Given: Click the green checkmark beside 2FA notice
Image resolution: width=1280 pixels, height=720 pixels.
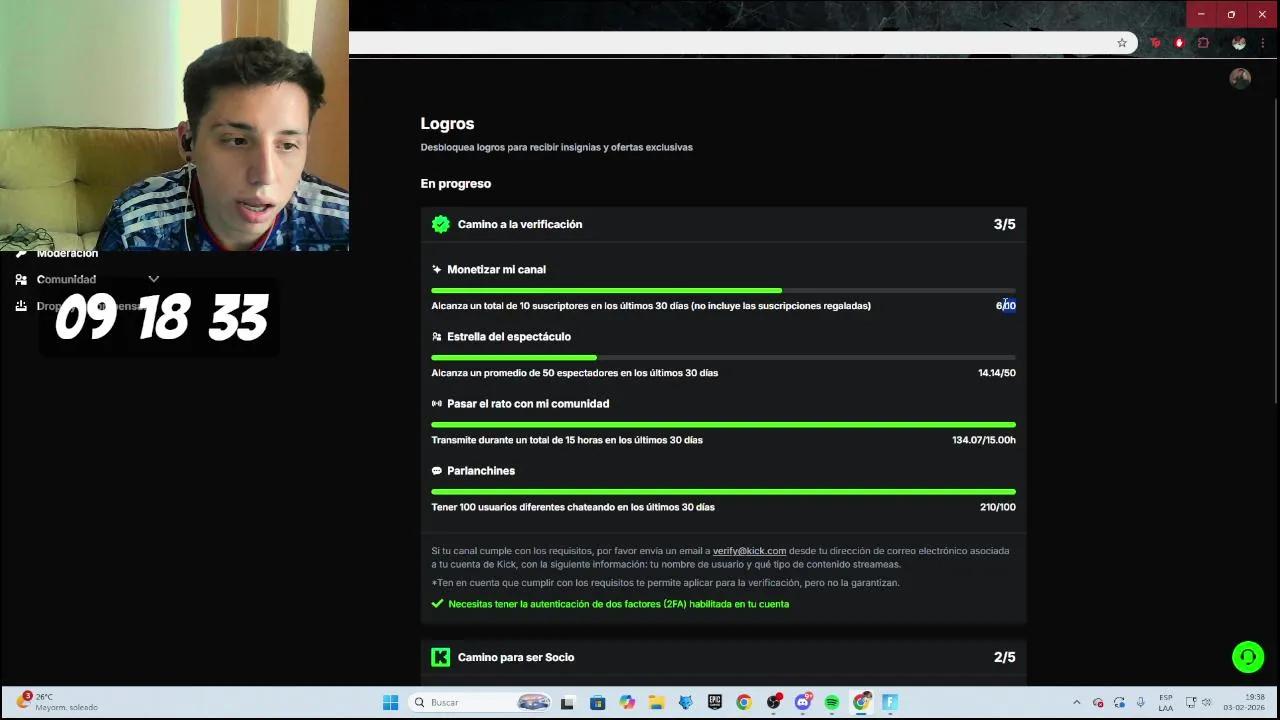Looking at the screenshot, I should click(437, 604).
